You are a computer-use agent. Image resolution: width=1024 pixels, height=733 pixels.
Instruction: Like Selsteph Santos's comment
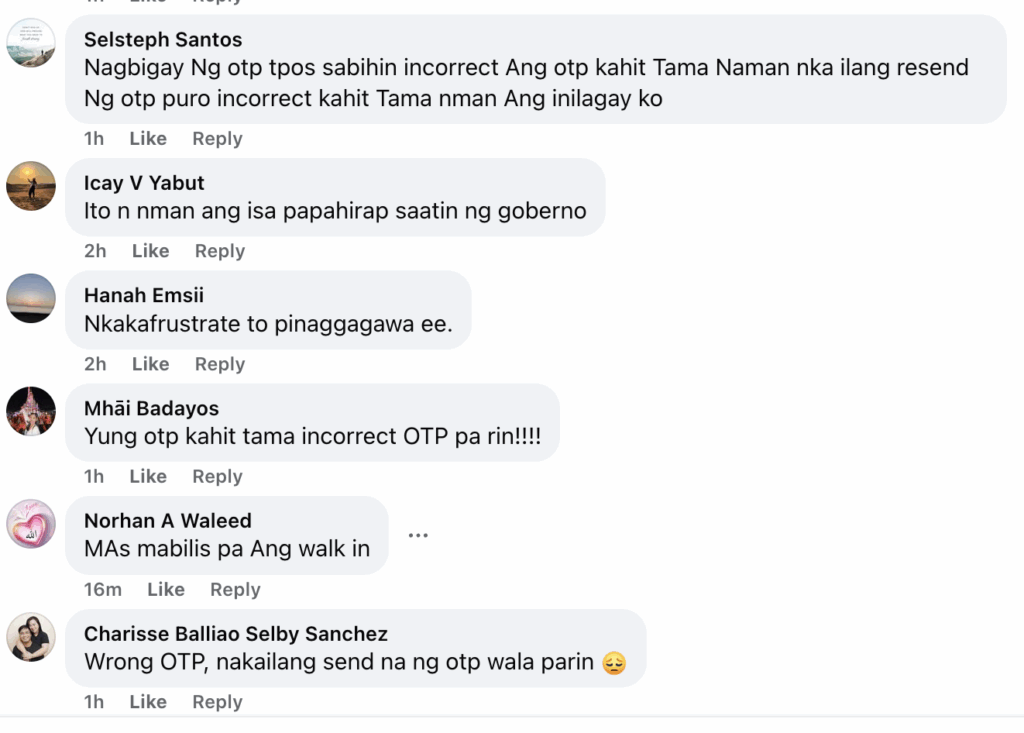(148, 139)
